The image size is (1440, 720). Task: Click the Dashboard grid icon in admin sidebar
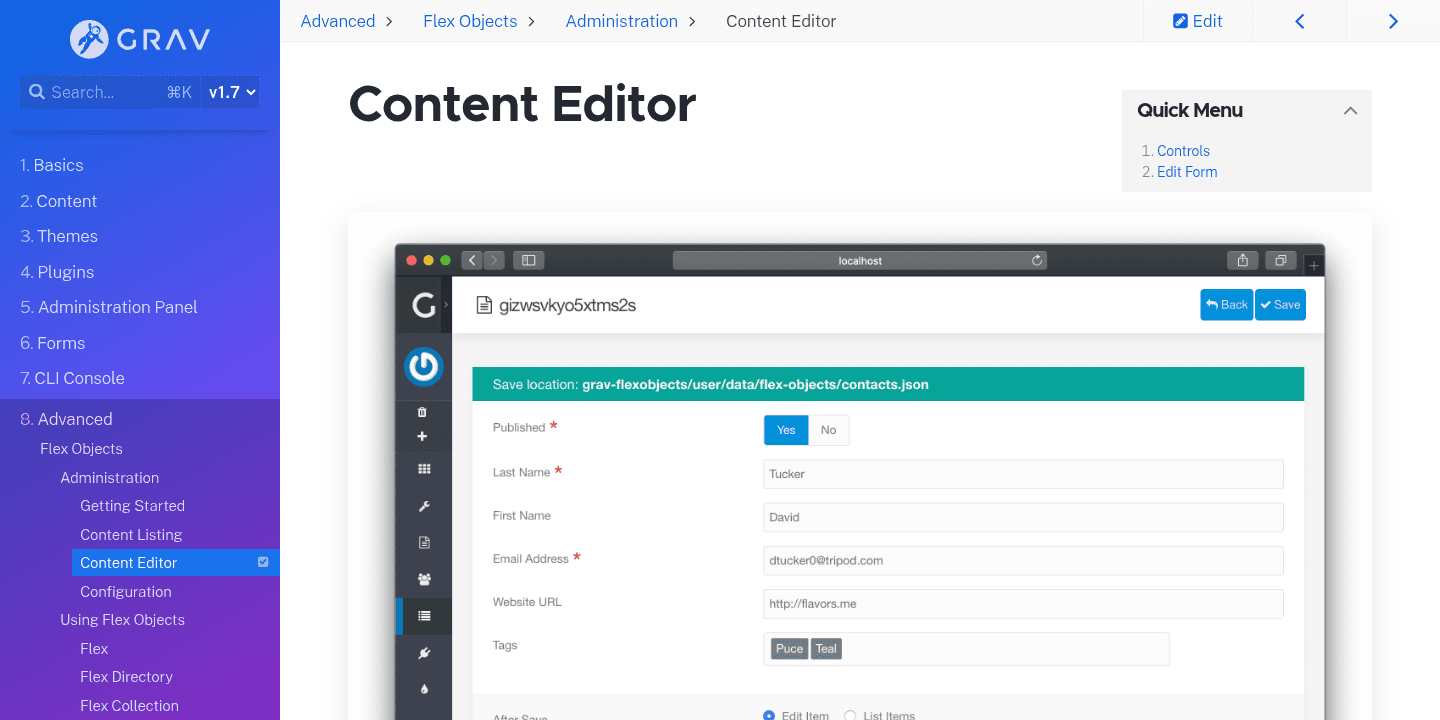pos(423,467)
